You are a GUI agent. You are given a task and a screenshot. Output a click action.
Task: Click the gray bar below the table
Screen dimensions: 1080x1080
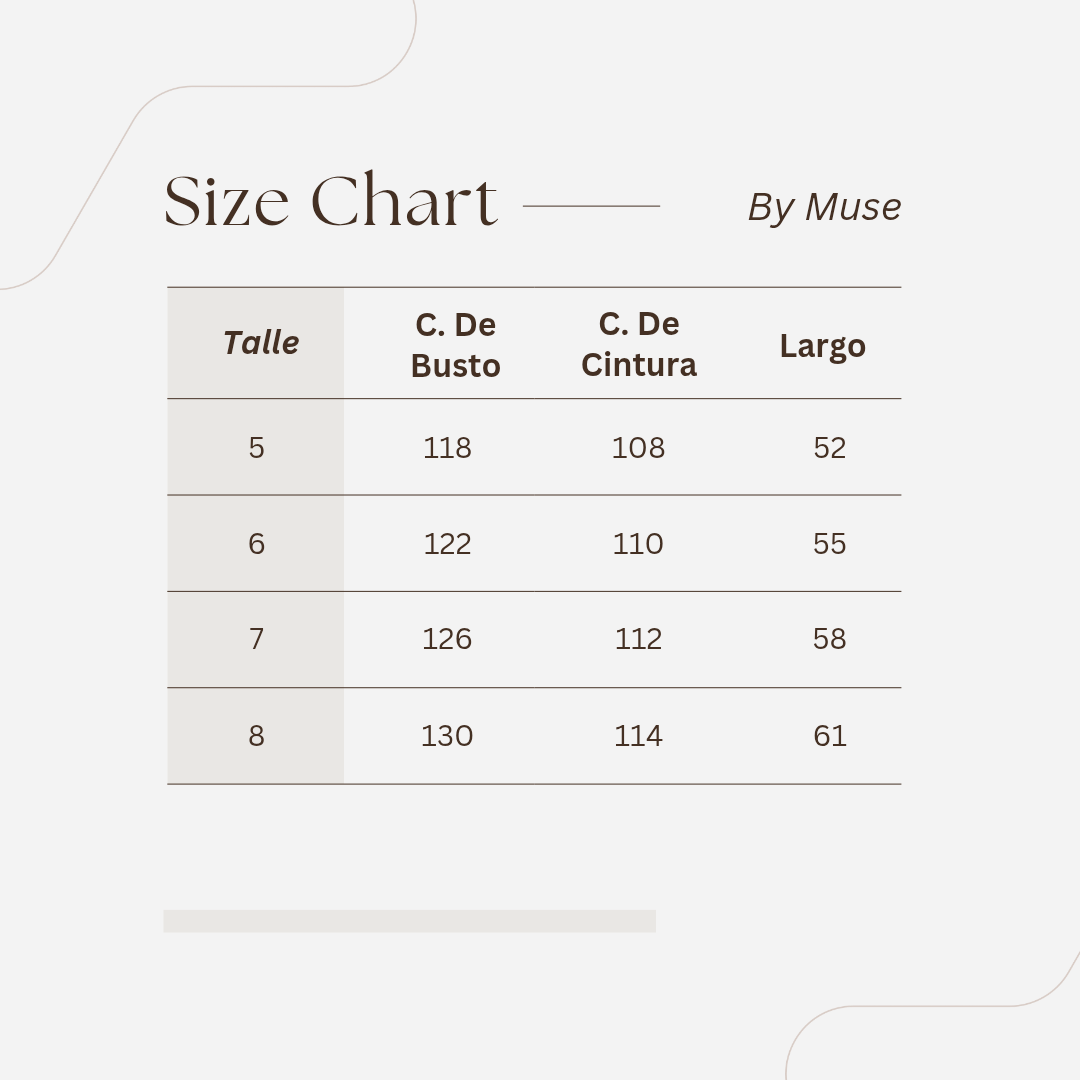coord(409,921)
